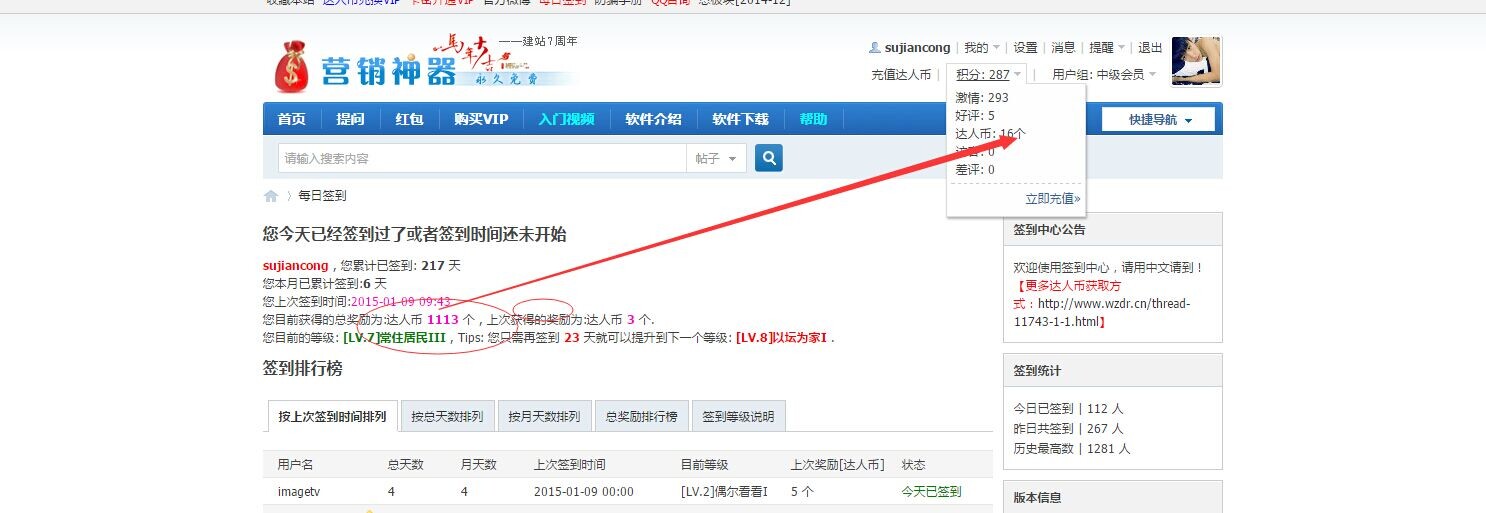
Task: Click 历史最高数 | 1281 人 statistic
Action: [x=1072, y=449]
